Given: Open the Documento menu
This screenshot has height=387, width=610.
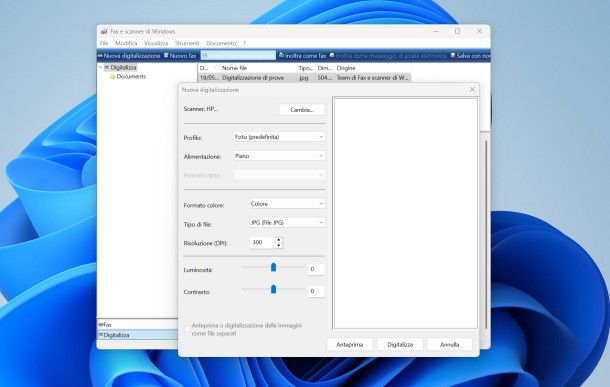Looking at the screenshot, I should (221, 43).
